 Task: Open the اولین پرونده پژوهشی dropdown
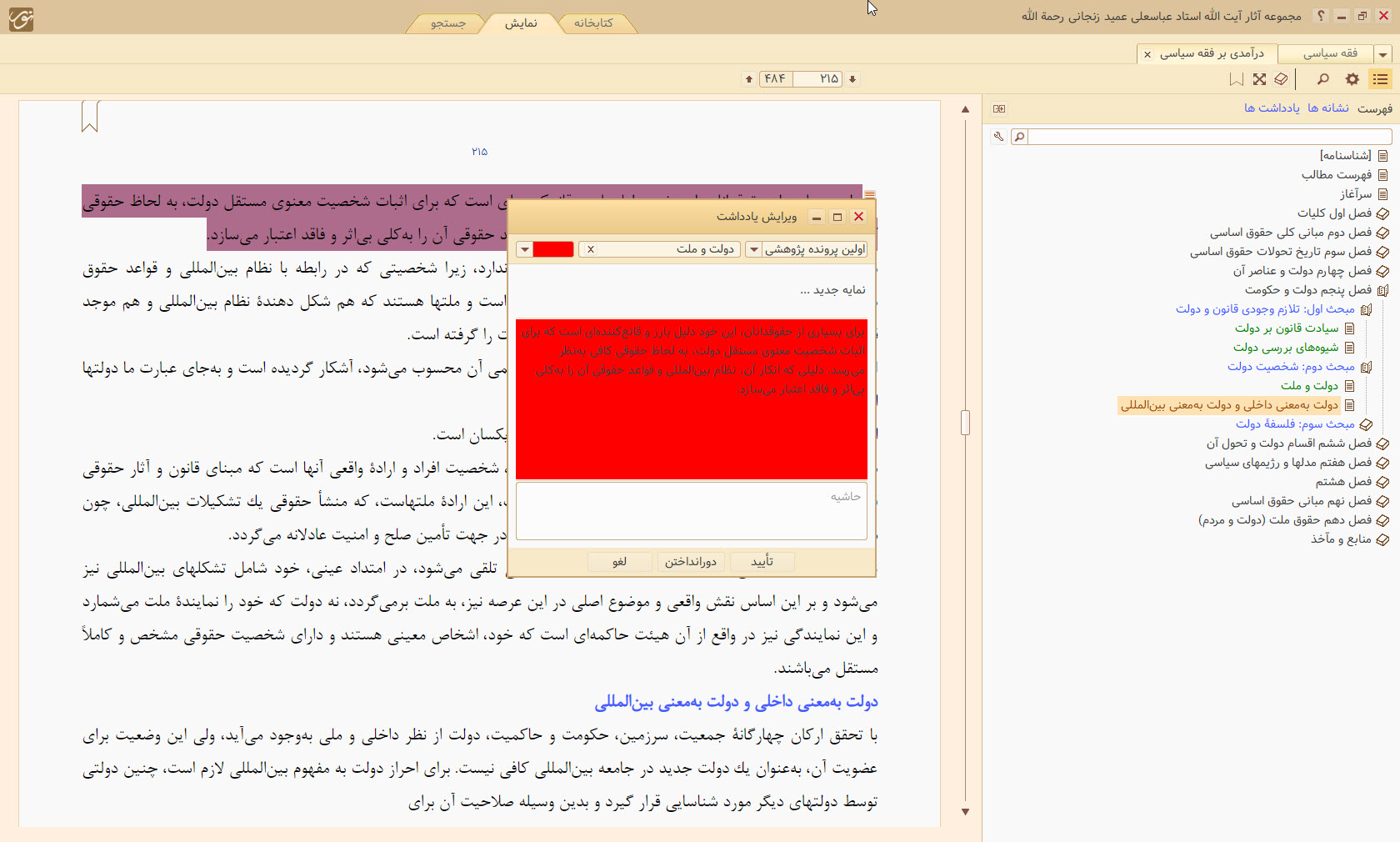click(753, 249)
